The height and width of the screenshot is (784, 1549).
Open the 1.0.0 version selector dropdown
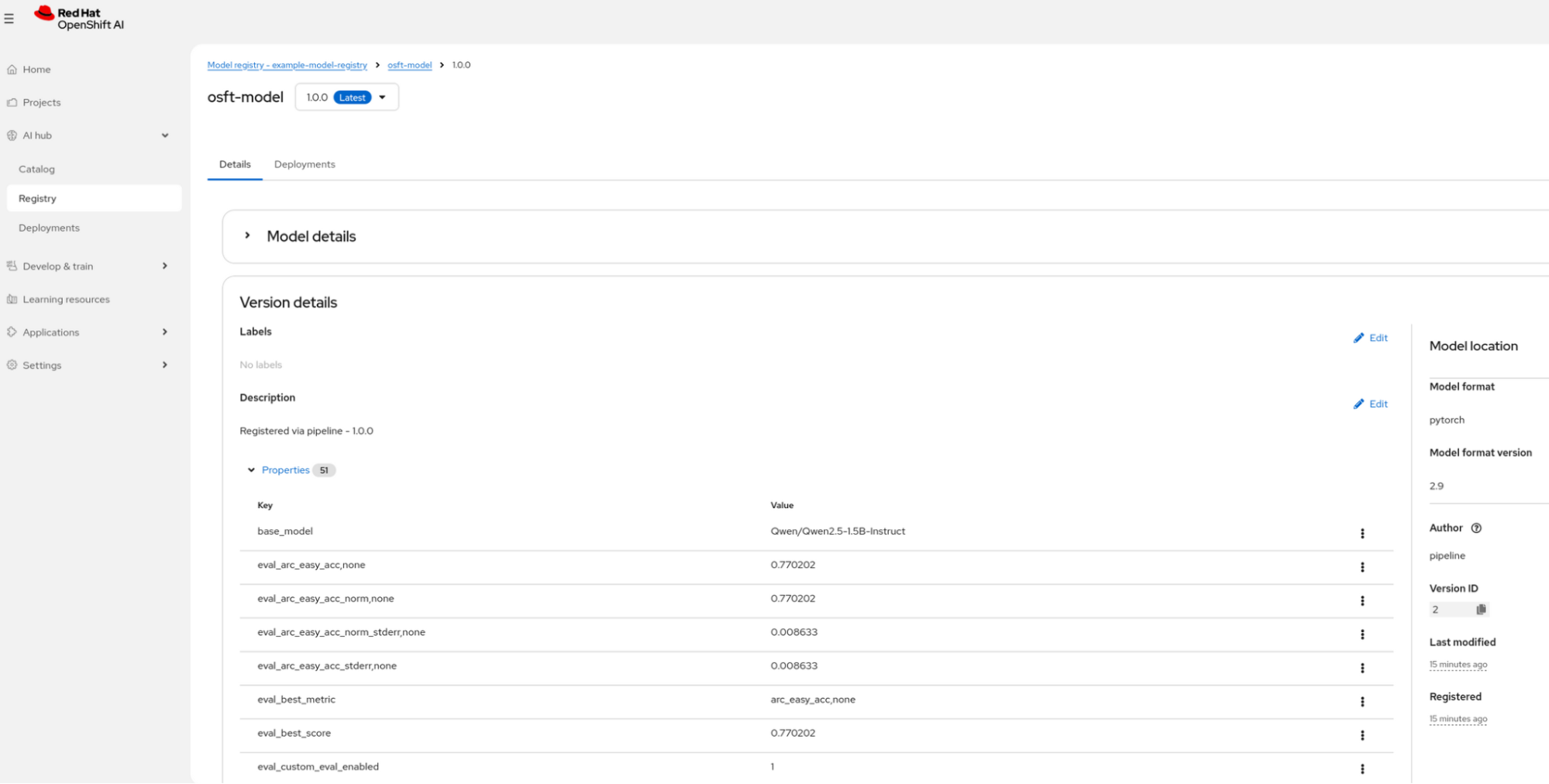tap(383, 97)
